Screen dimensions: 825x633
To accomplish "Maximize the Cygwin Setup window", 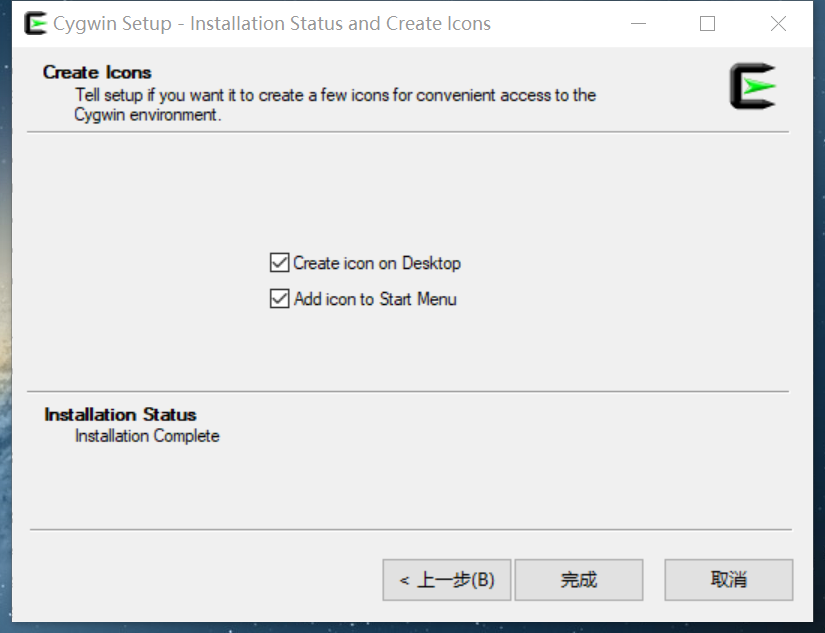I will click(707, 23).
